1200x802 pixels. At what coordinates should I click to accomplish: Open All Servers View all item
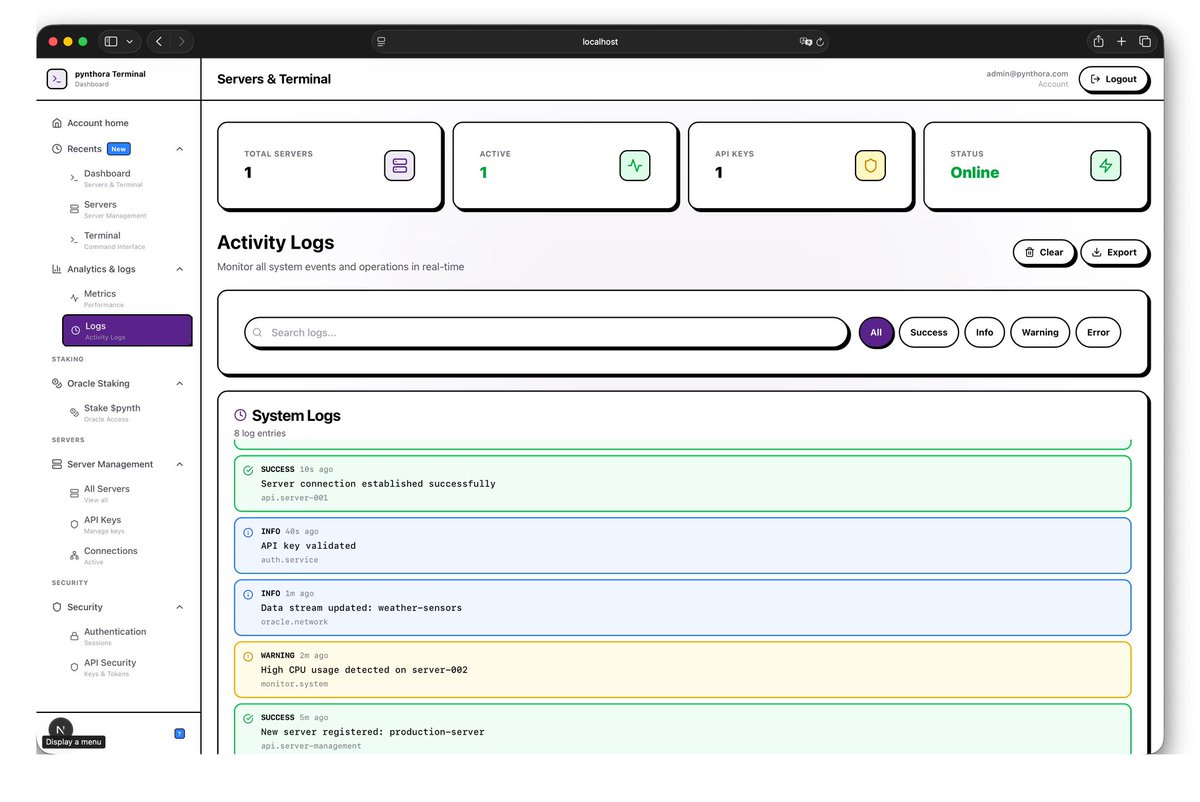pyautogui.click(x=127, y=494)
